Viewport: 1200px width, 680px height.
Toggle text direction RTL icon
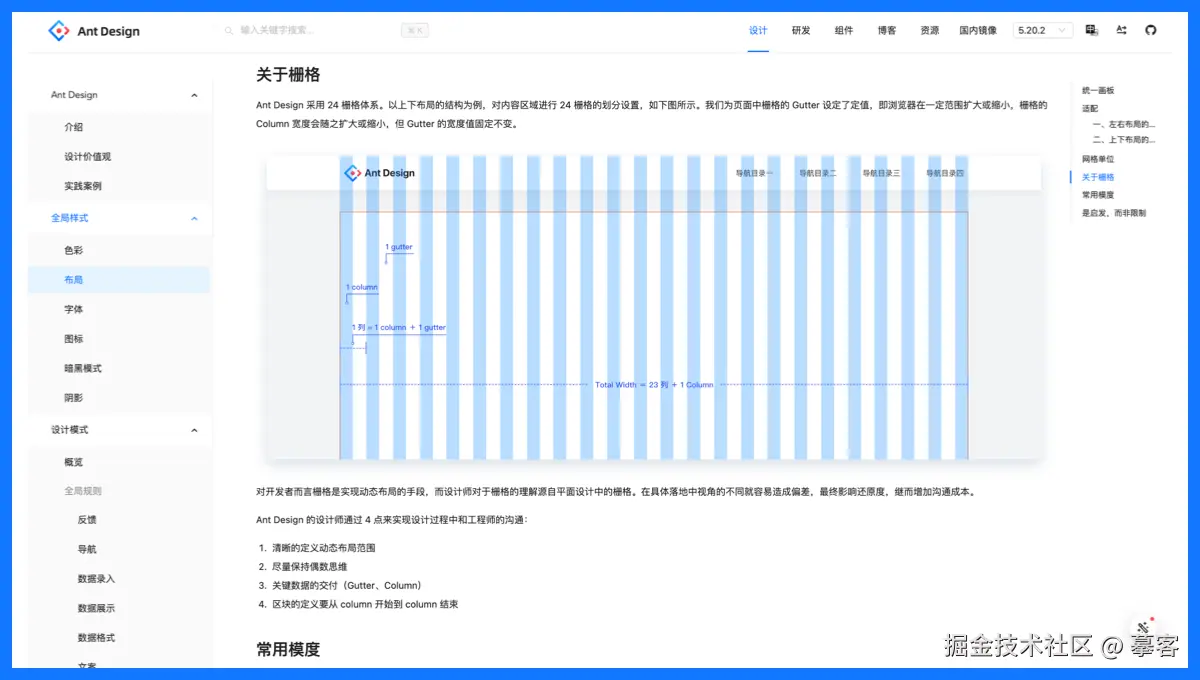tap(1121, 31)
